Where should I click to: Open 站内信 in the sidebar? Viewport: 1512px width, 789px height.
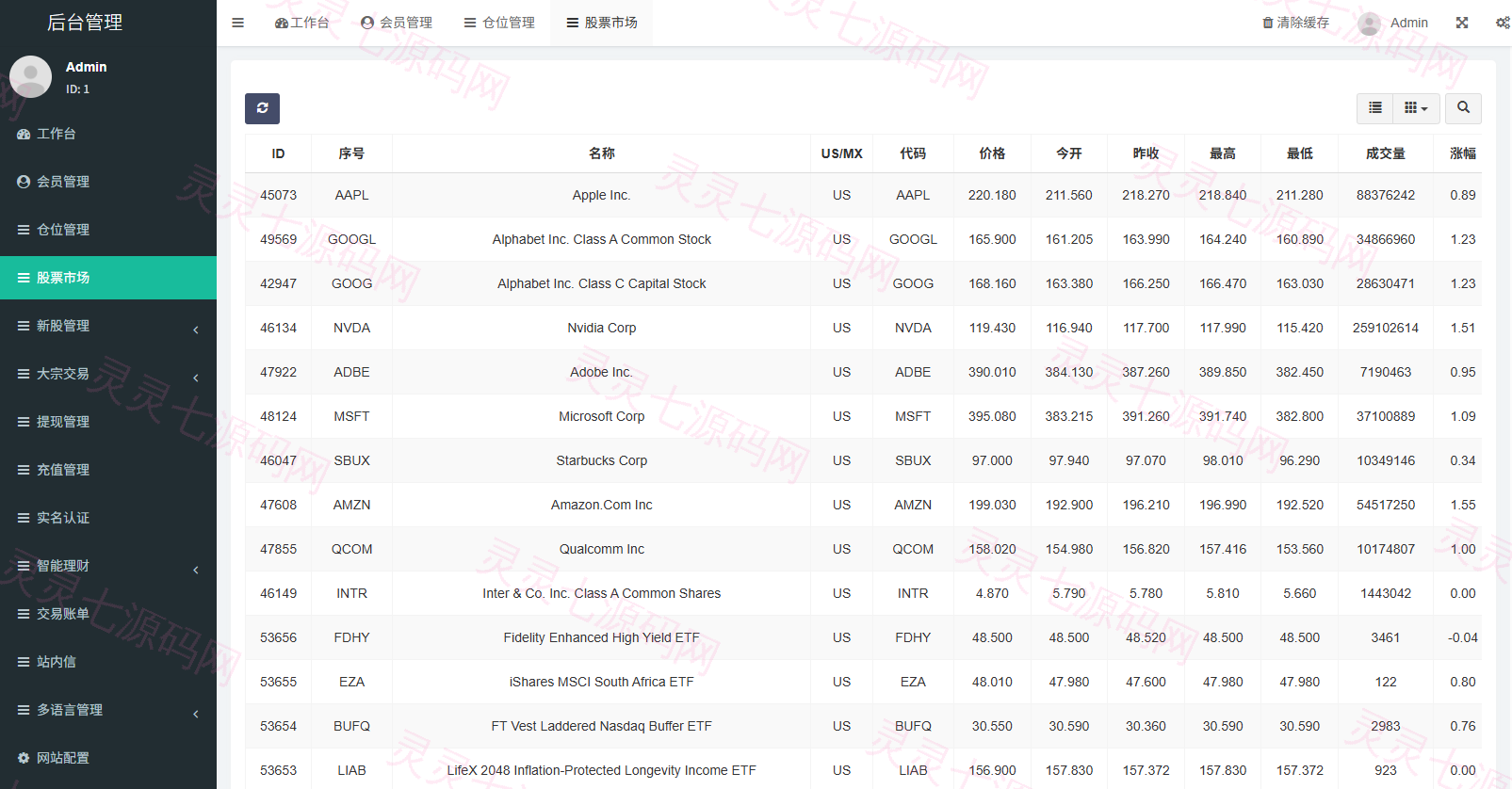click(x=108, y=662)
